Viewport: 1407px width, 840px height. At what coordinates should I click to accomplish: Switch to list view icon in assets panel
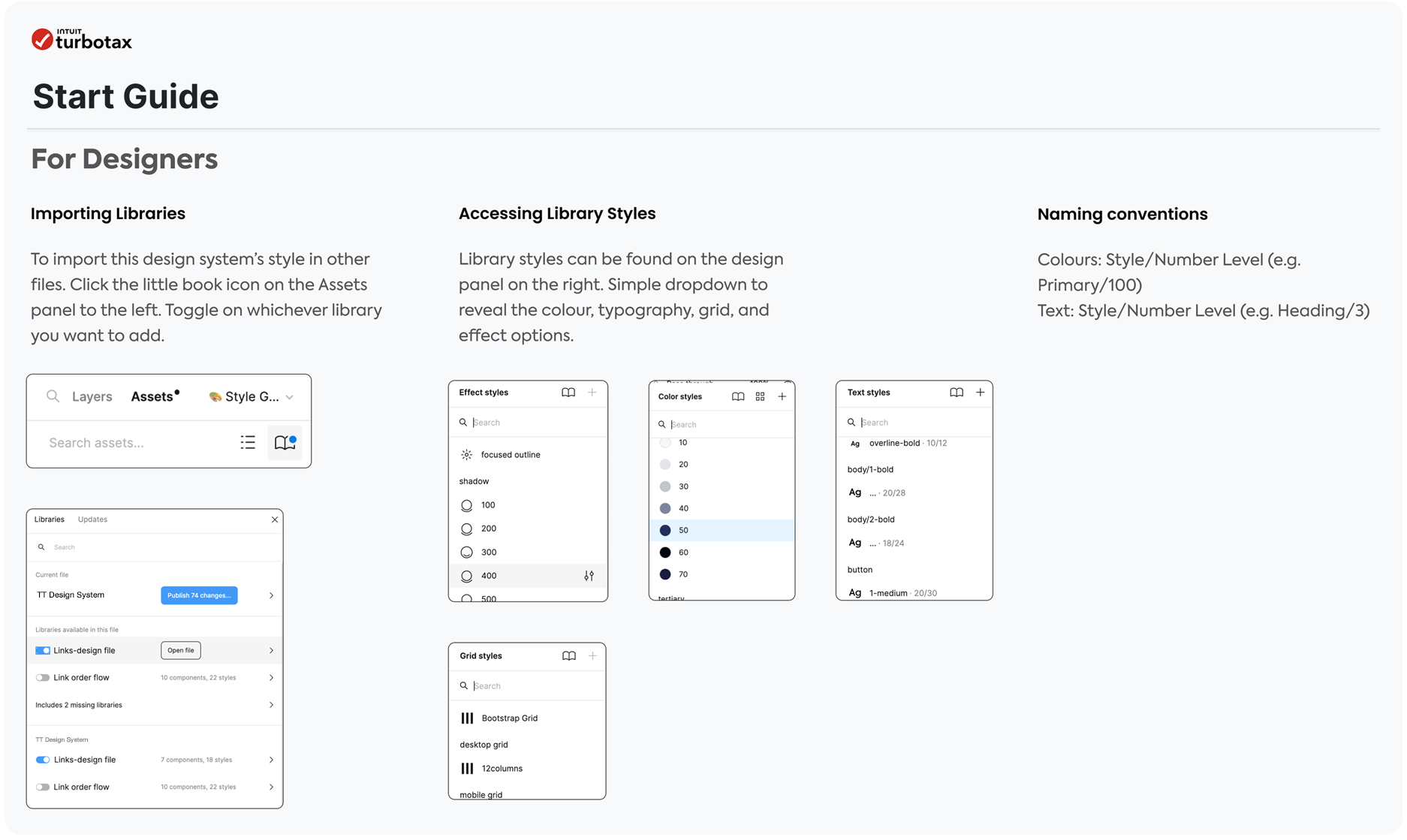point(248,442)
